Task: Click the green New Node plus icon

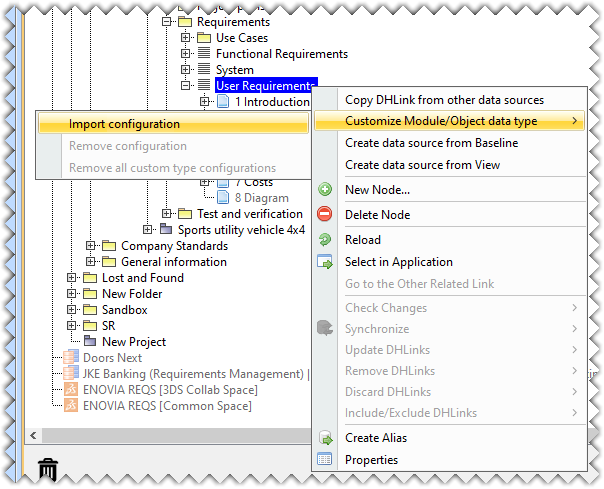Action: (325, 189)
